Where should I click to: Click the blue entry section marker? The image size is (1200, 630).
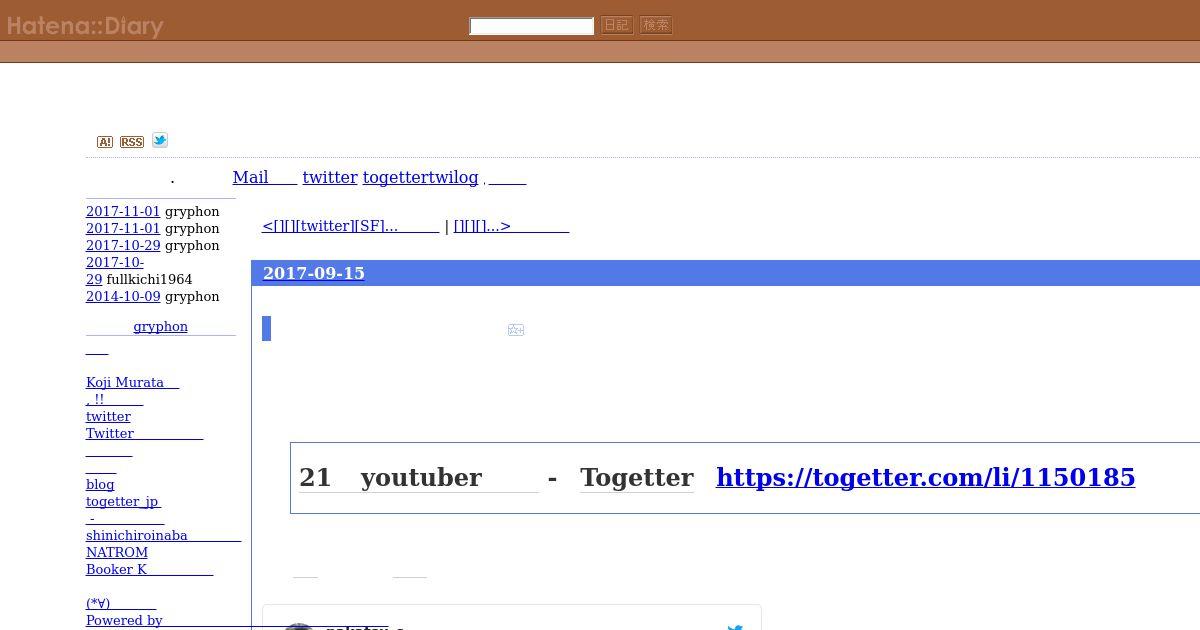click(x=266, y=328)
